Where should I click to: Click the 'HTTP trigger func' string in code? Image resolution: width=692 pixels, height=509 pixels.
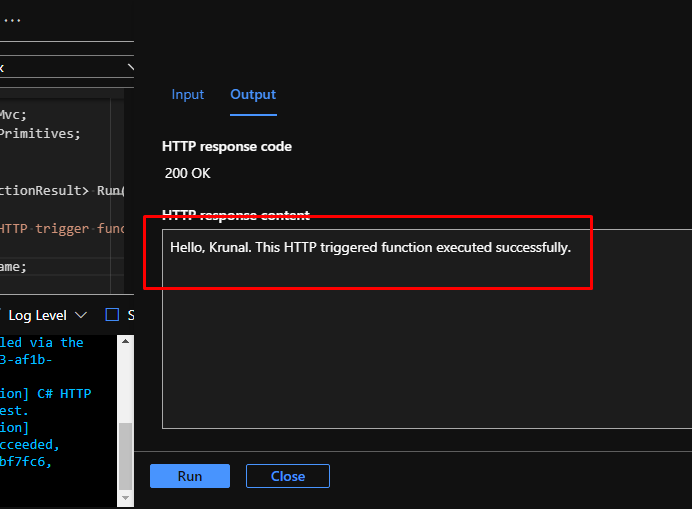62,228
